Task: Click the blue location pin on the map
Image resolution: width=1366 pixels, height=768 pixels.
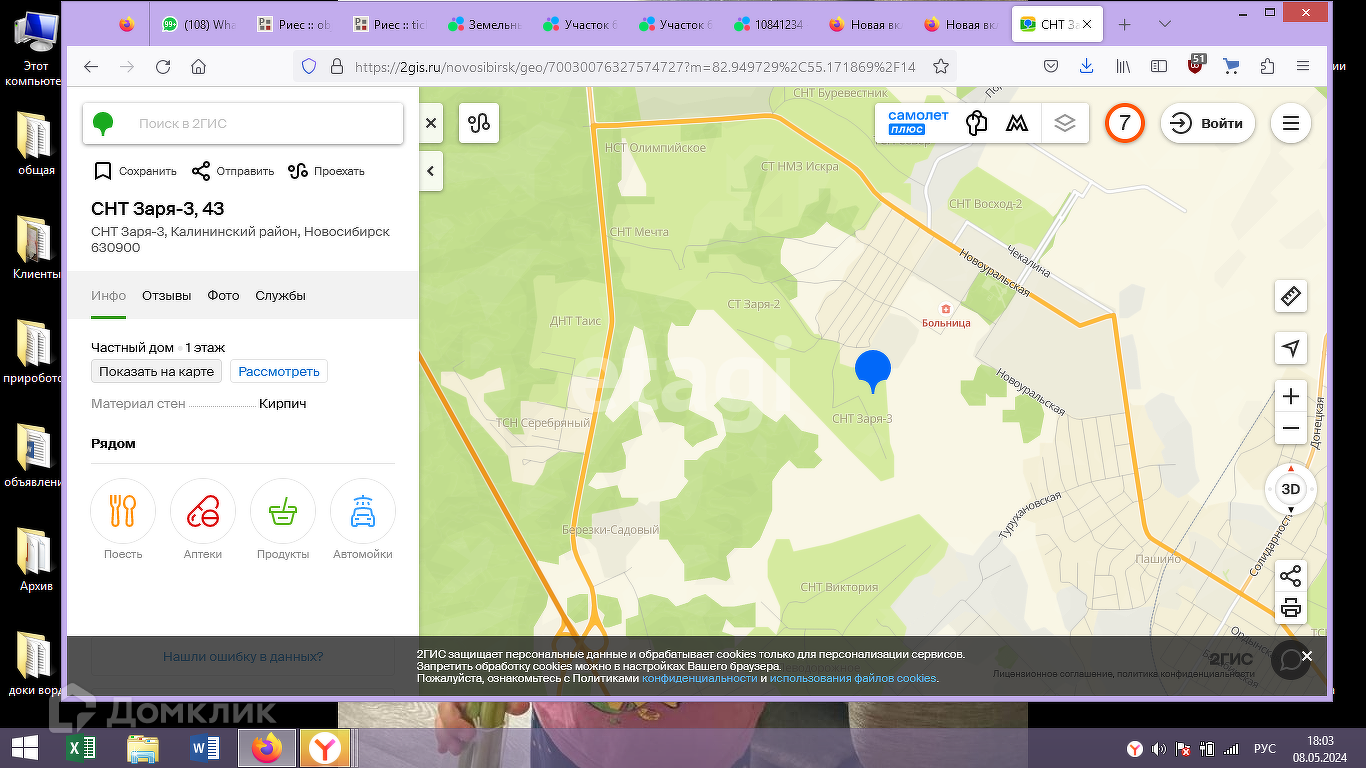Action: tap(873, 370)
